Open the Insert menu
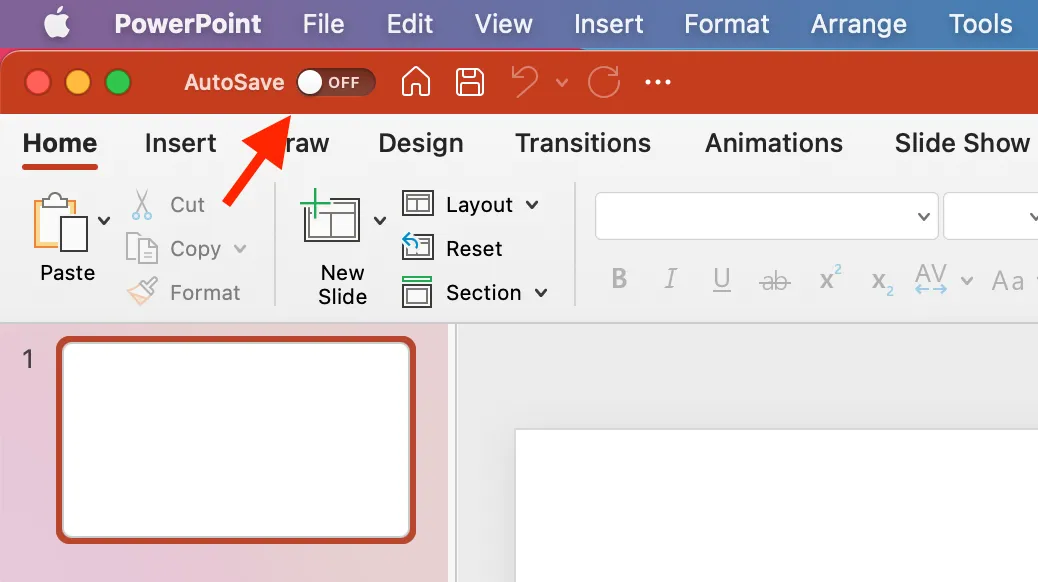The image size is (1038, 582). click(x=608, y=23)
